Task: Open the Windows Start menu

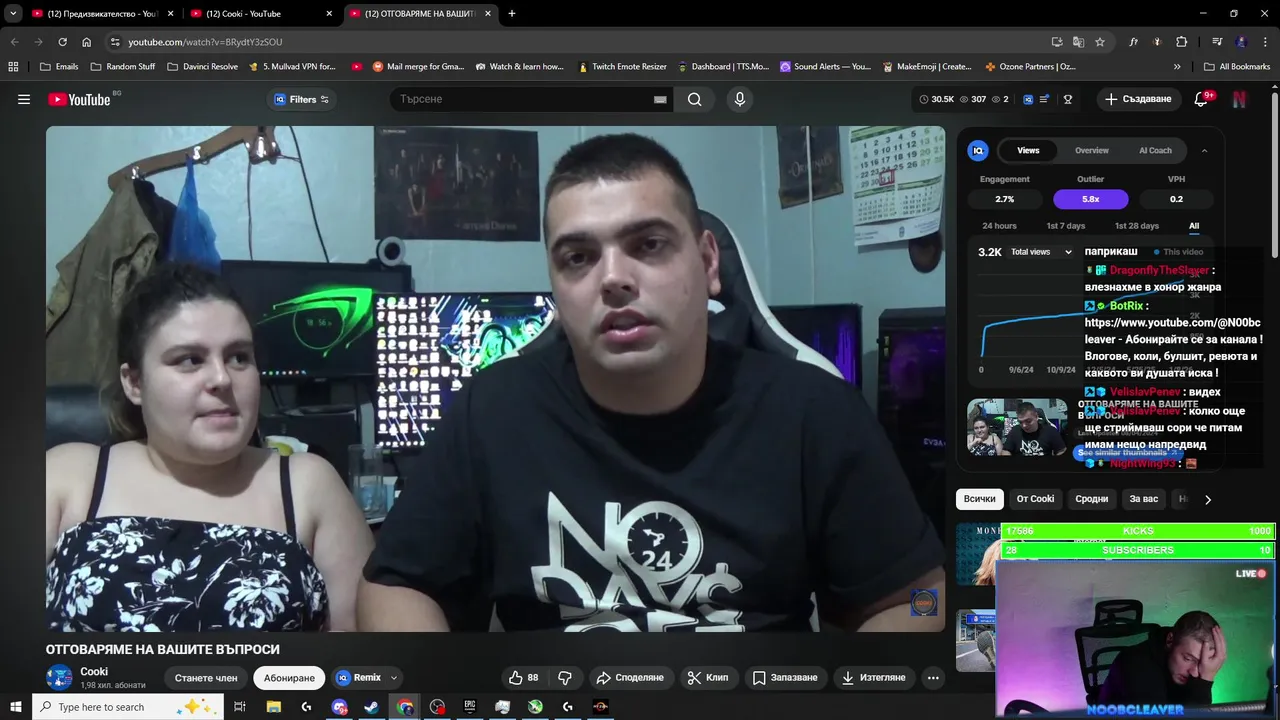Action: tap(15, 707)
